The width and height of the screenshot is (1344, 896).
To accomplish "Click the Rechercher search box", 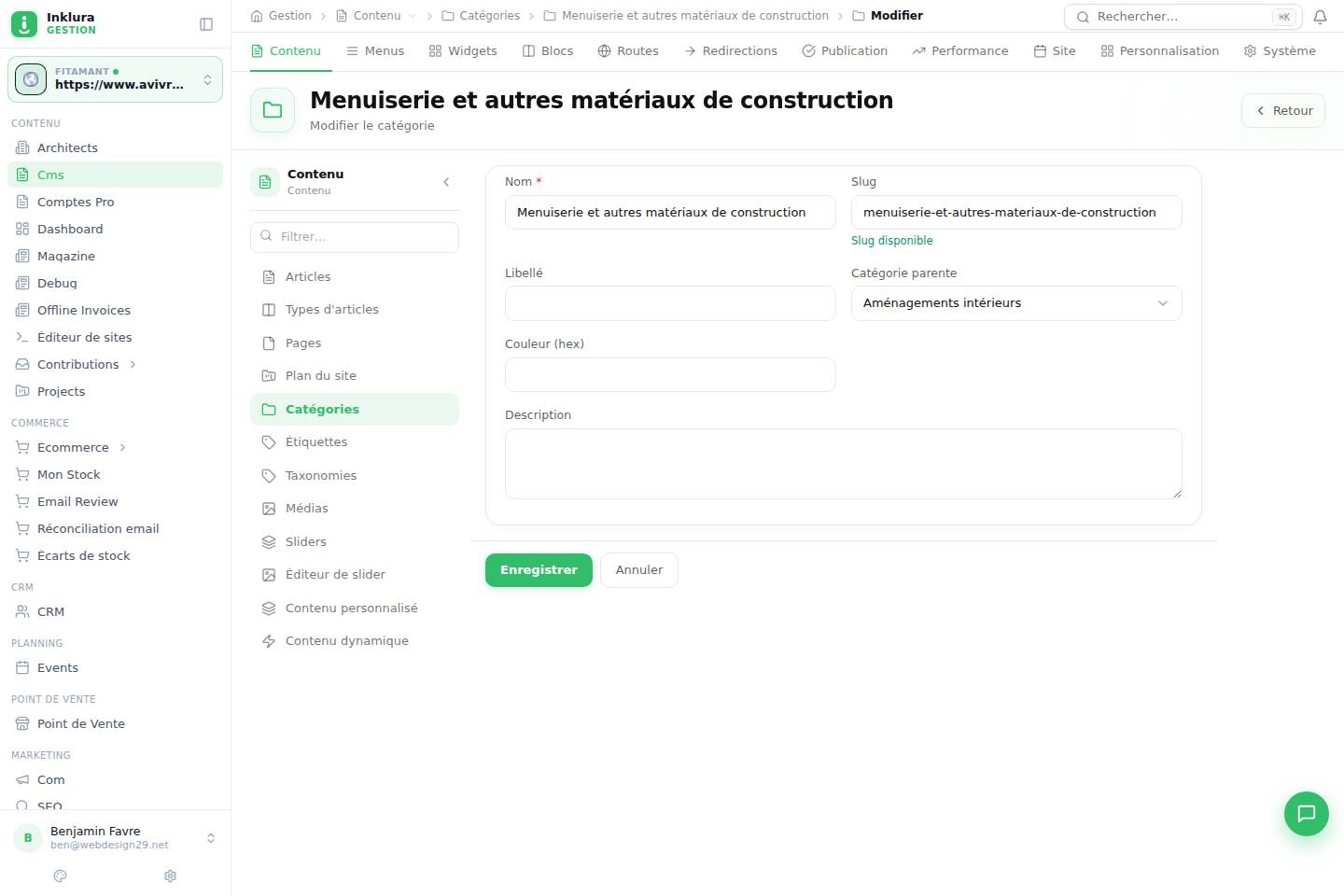I will click(x=1183, y=17).
